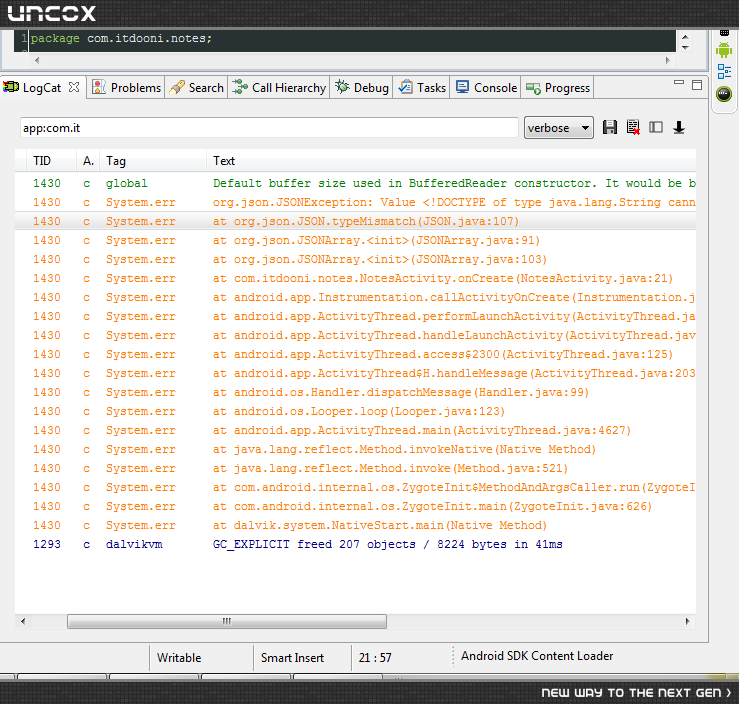This screenshot has height=704, width=739.
Task: Select the NativeStart.main log row
Action: [x=355, y=525]
